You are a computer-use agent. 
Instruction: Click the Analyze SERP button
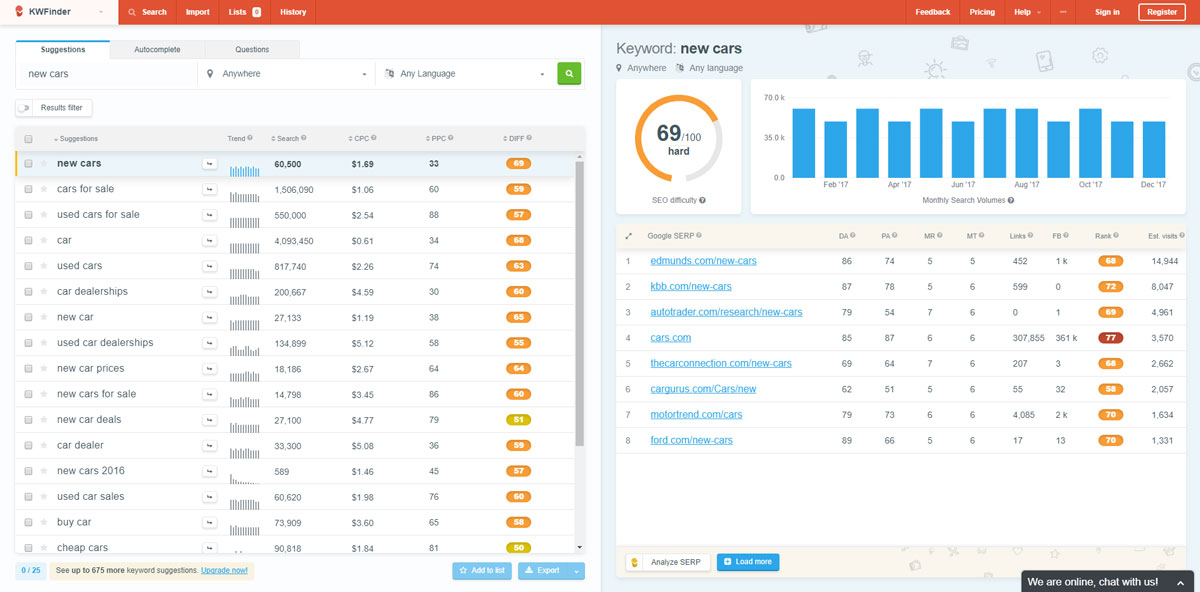pos(668,562)
